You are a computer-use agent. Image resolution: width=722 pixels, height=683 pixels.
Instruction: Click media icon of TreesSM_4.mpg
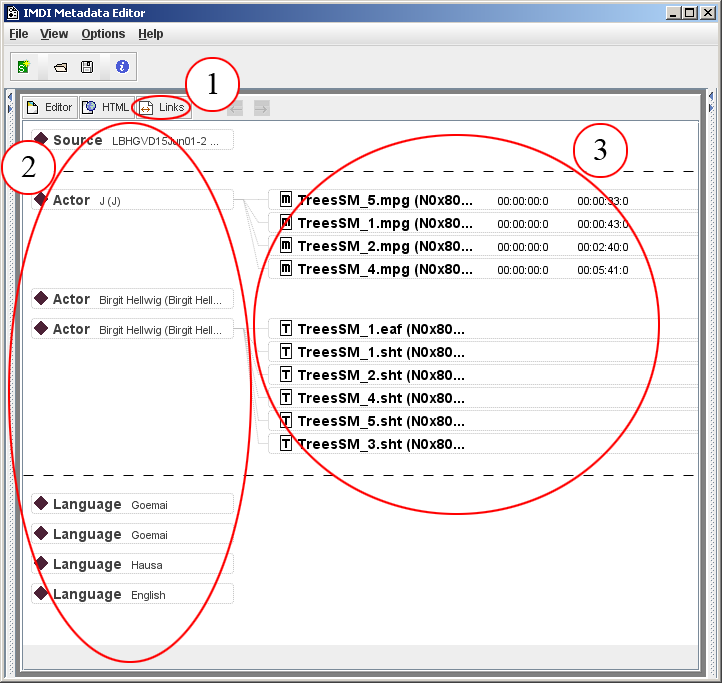(x=286, y=268)
